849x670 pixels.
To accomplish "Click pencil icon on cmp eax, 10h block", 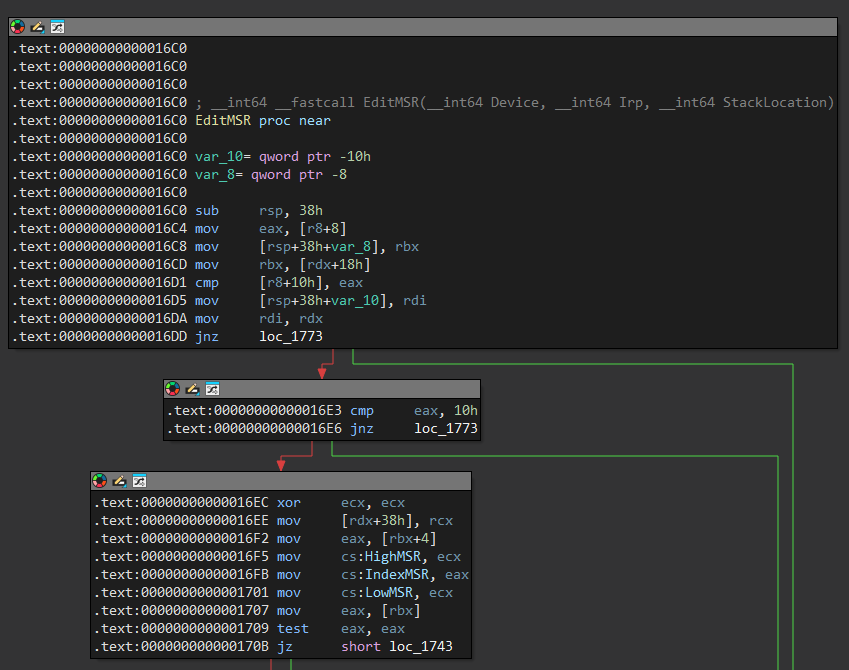I will (192, 389).
